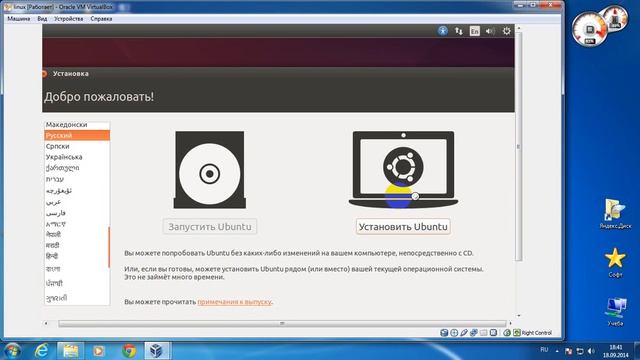Open the Справка menu
Screen dimensions: 640x360
(101, 19)
